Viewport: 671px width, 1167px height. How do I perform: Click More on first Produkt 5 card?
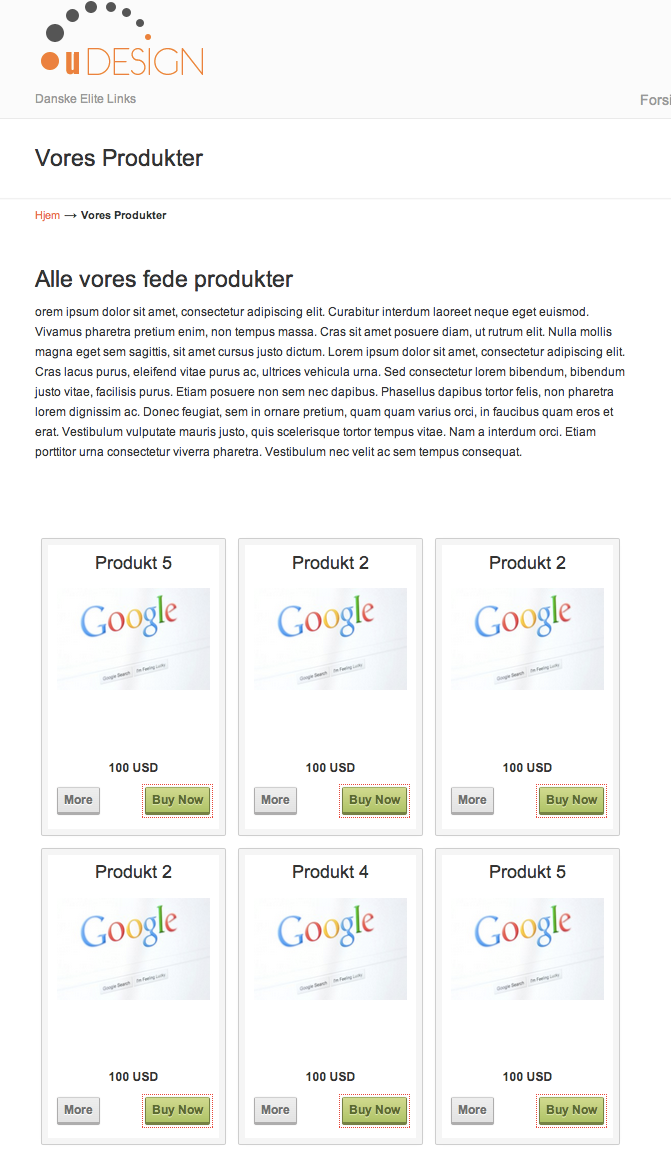click(78, 800)
